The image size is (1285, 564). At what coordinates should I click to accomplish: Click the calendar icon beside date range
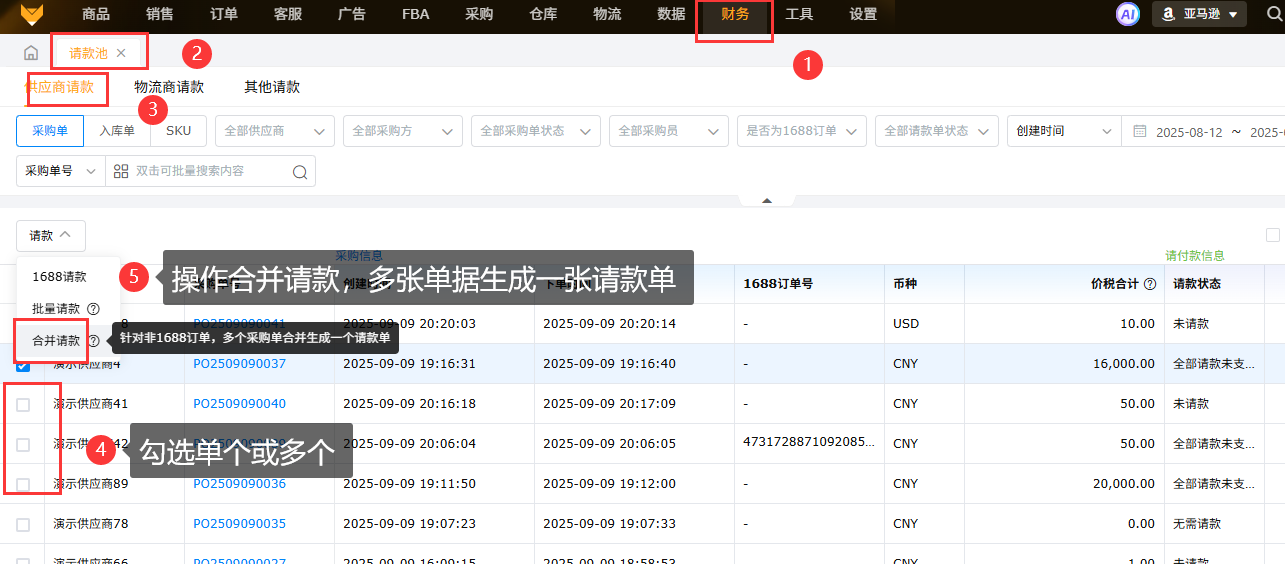click(1140, 131)
